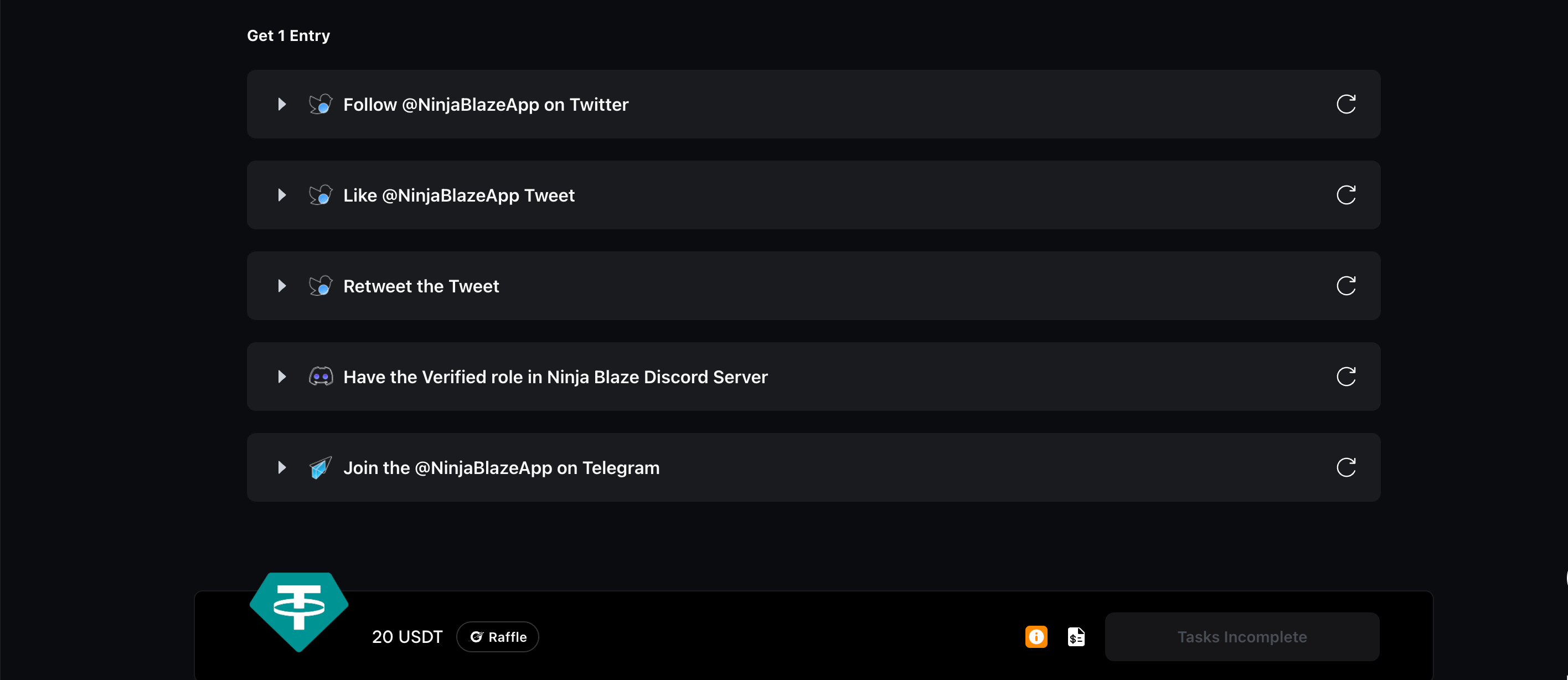Click the Discord icon in Verified role row

click(x=321, y=377)
